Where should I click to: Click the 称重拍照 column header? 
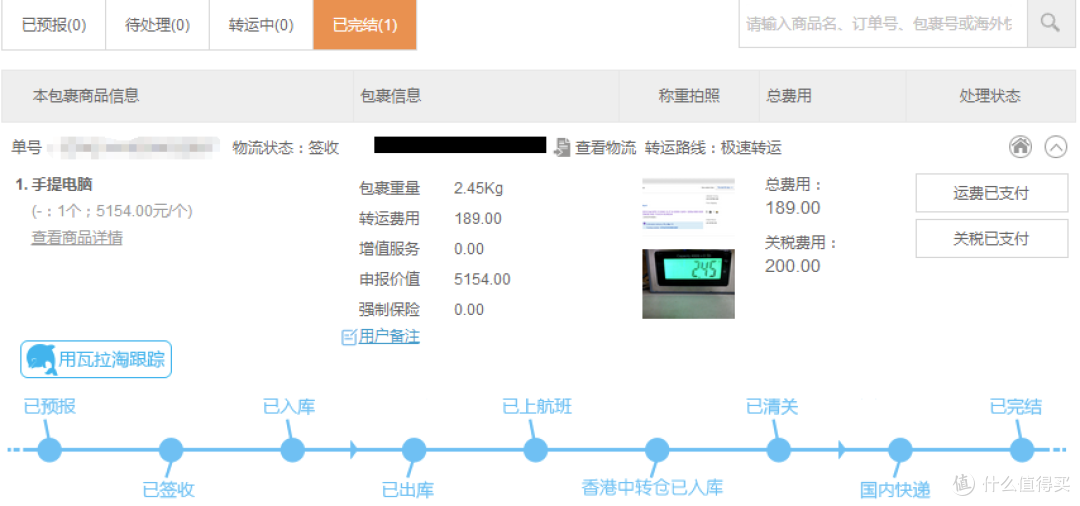click(x=689, y=96)
